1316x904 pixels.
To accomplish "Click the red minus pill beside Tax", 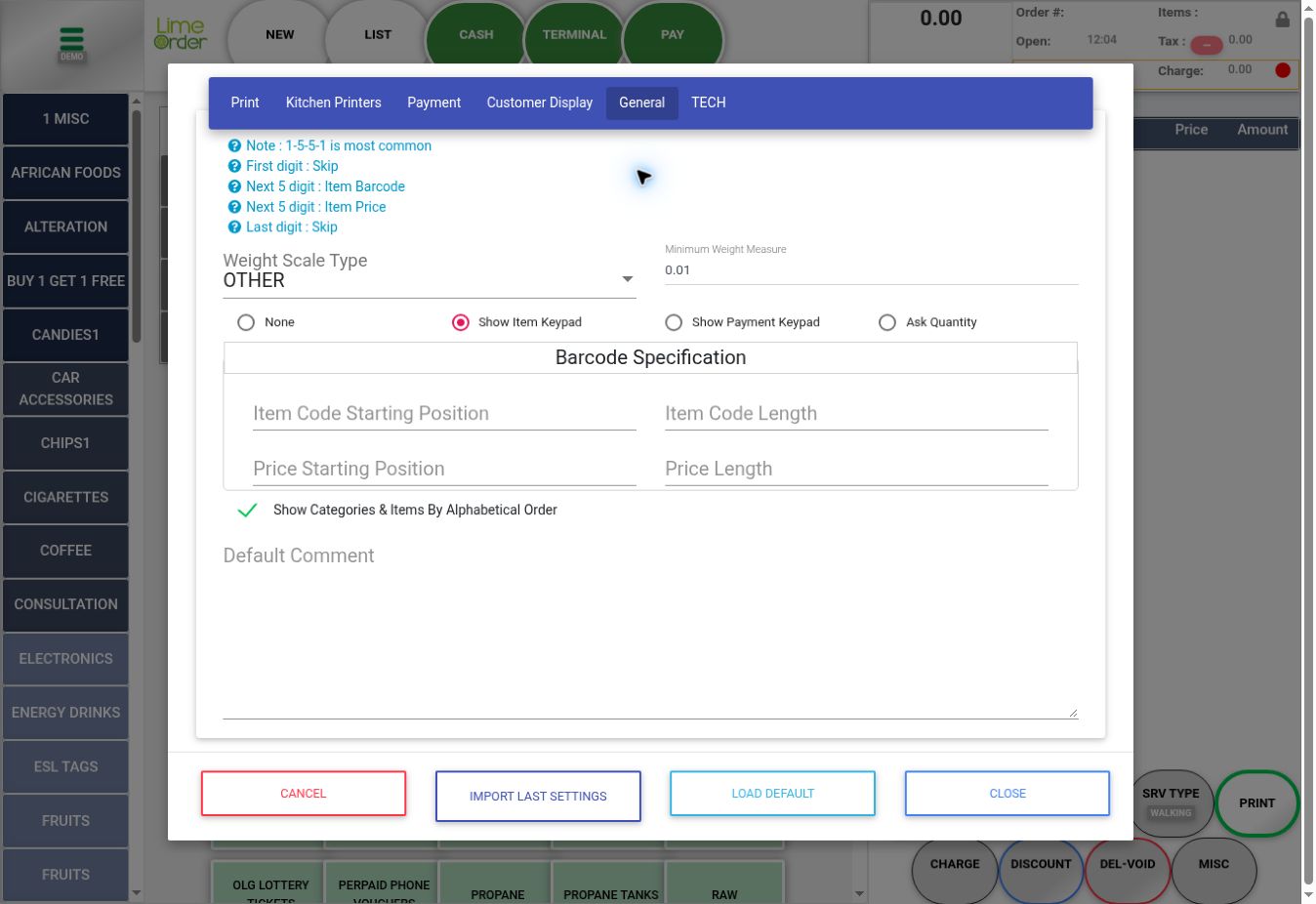I will [1207, 45].
